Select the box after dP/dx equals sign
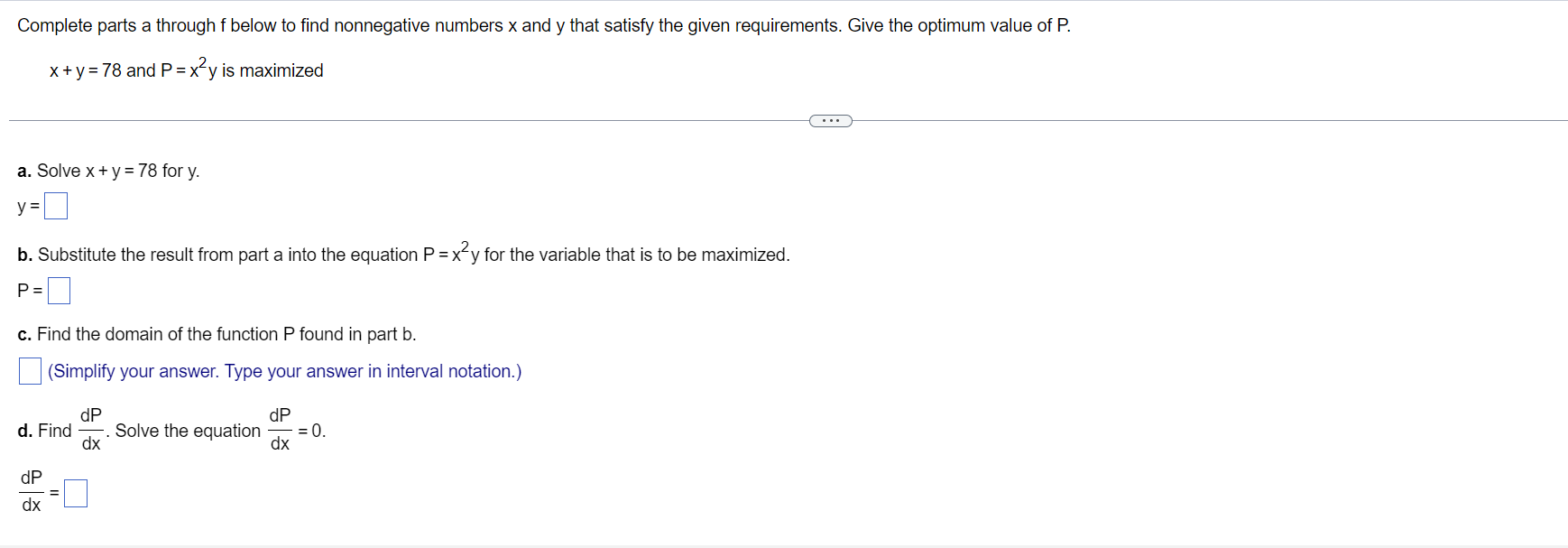 click(x=78, y=493)
